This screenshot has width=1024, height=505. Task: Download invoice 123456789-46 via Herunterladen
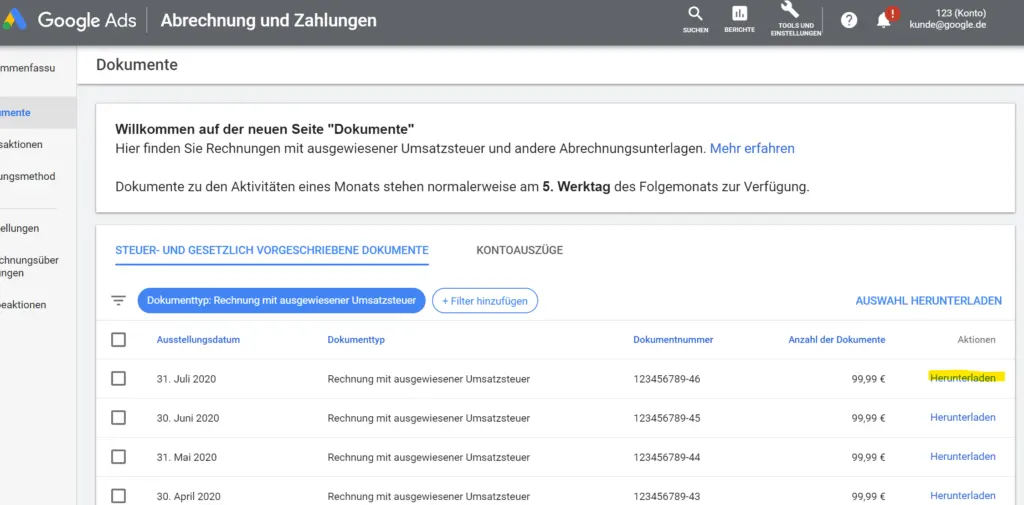point(963,378)
